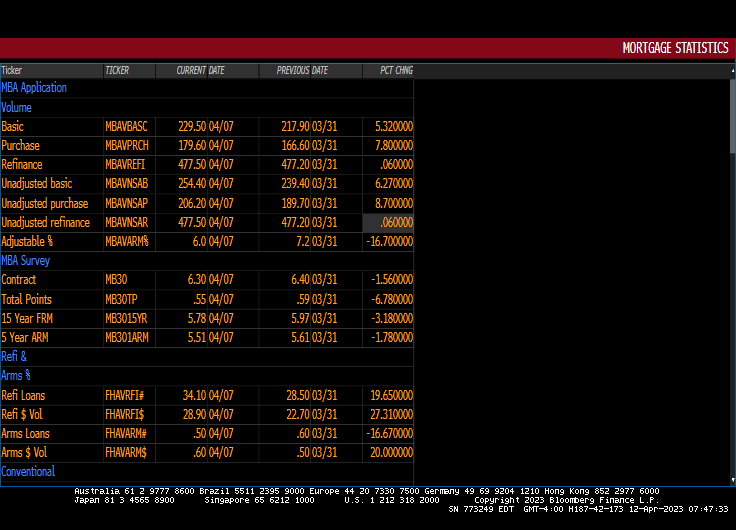The height and width of the screenshot is (530, 736).
Task: Open the MBAVBASC ticker
Action: [126, 127]
